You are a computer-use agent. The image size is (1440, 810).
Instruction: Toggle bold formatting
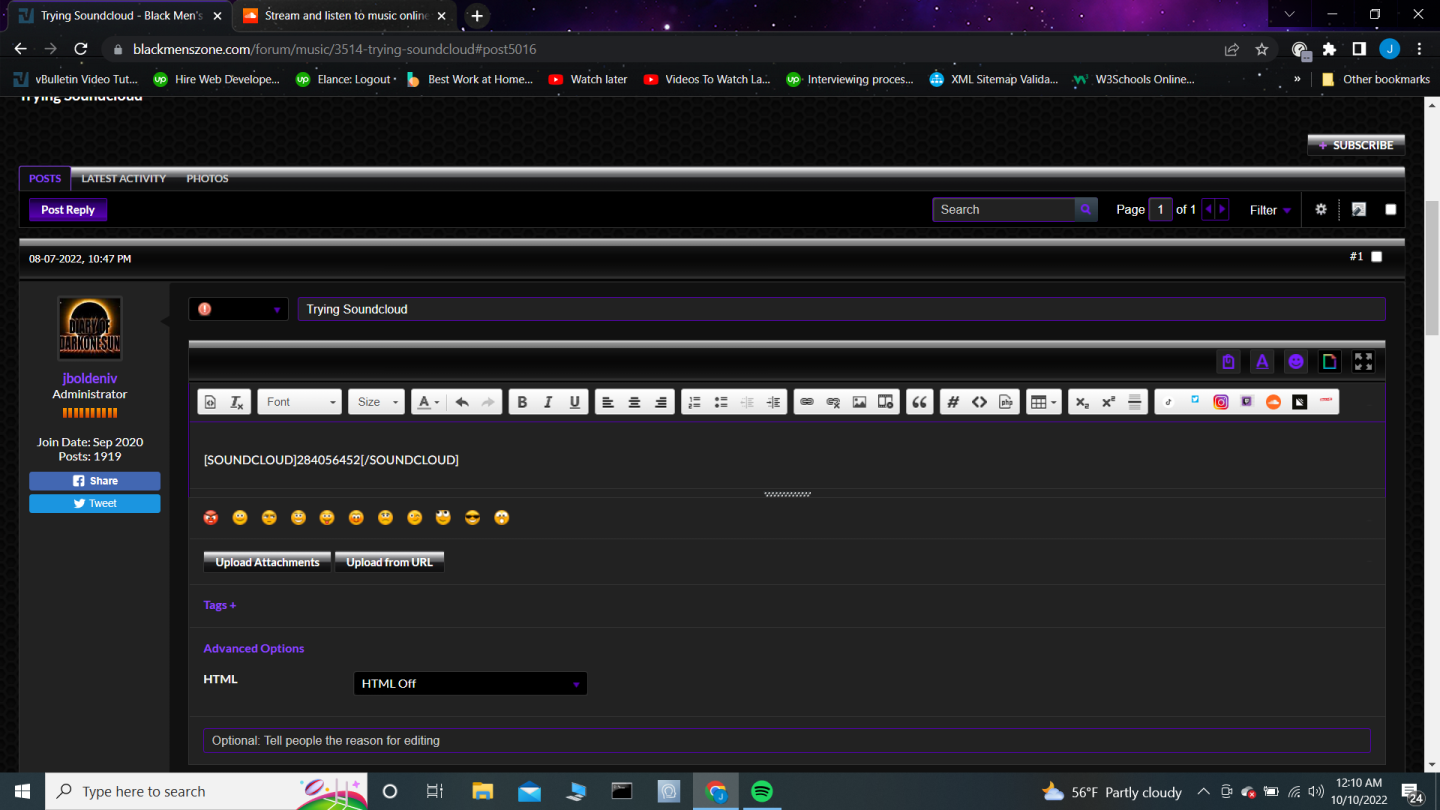[522, 402]
